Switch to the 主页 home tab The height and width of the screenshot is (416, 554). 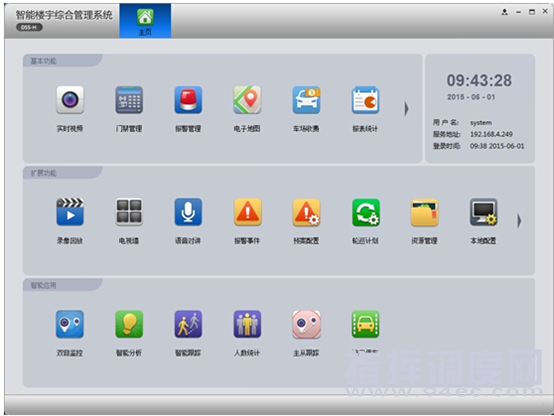(145, 21)
